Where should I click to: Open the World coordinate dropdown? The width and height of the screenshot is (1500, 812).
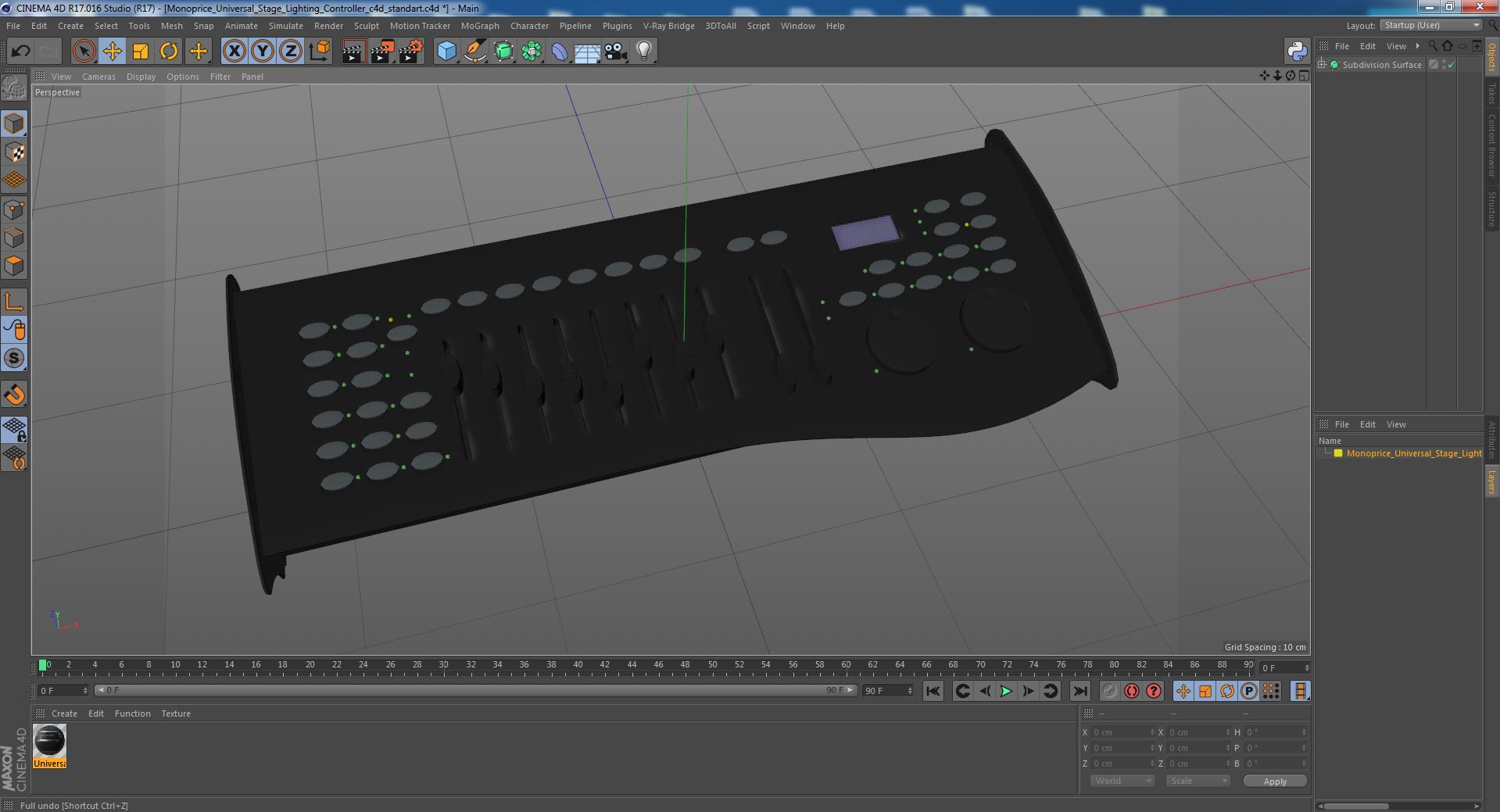point(1122,781)
